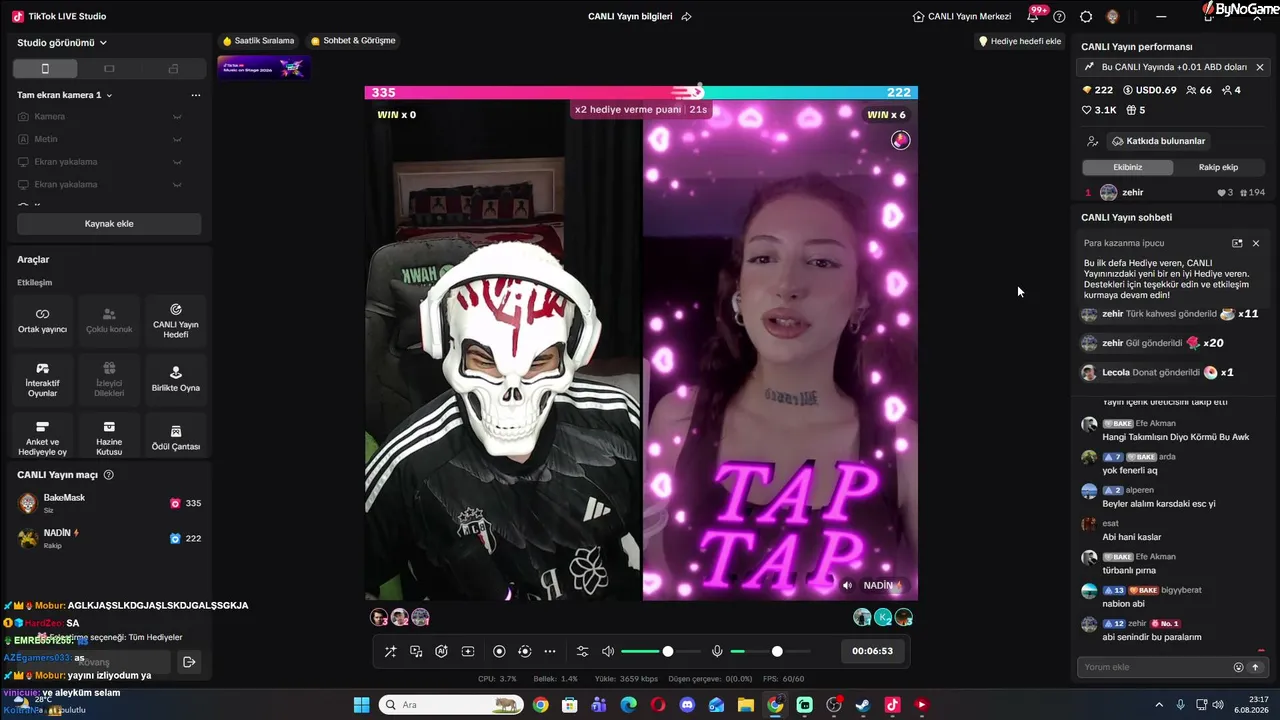Click the stream timer 00:06:53
1280x720 pixels.
point(872,651)
